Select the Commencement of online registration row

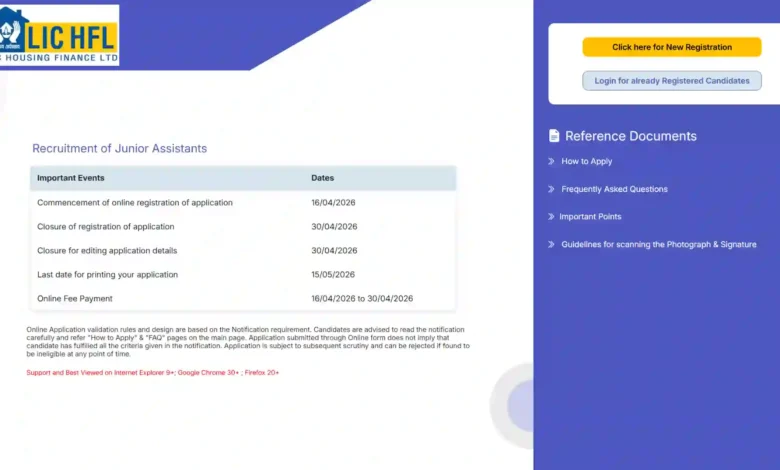coord(135,203)
